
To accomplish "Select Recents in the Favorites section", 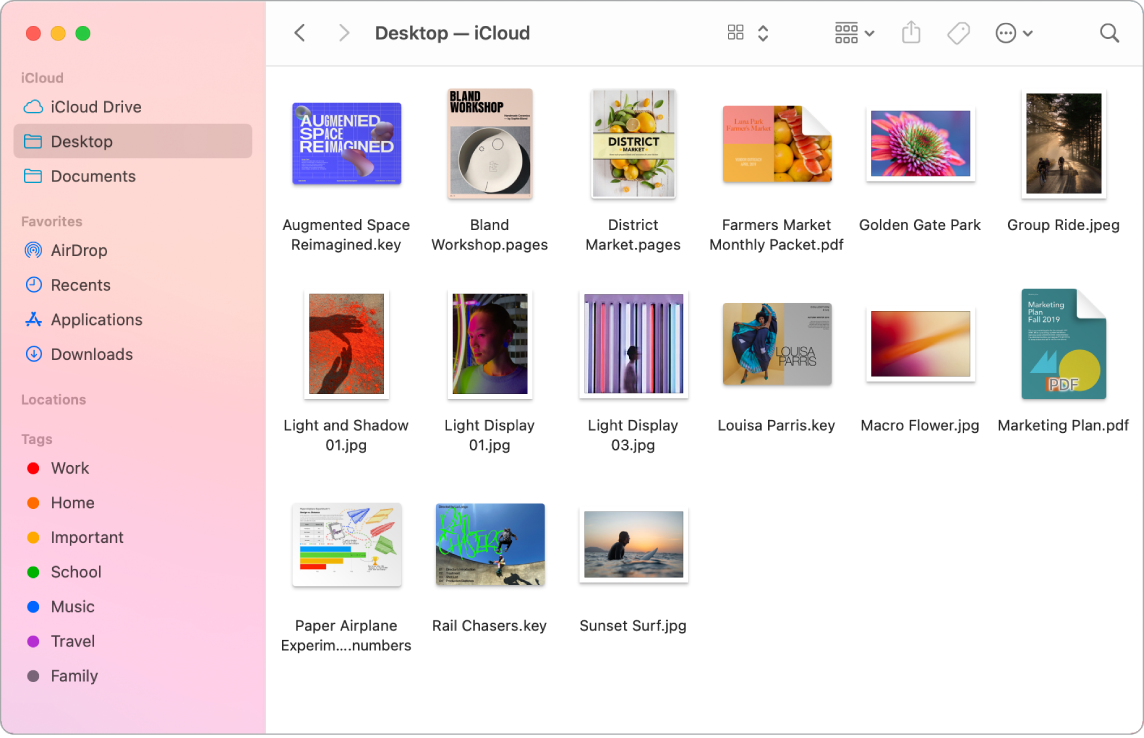I will (x=79, y=285).
